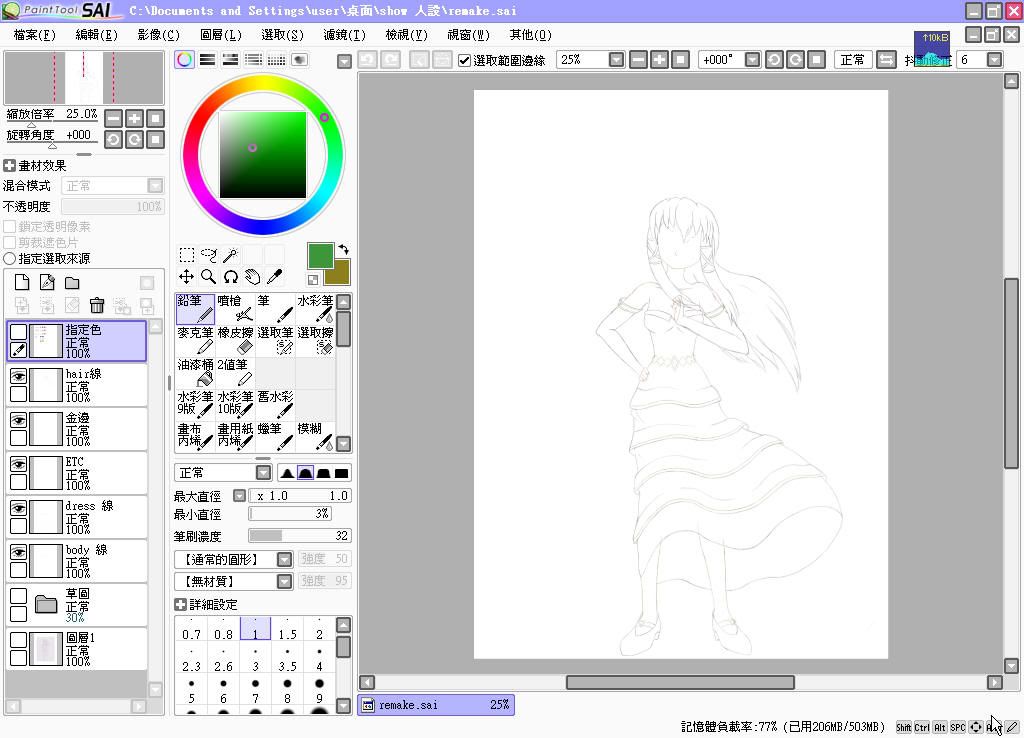The image size is (1024, 738).
Task: Expand the 詳細設定 section
Action: 180,605
